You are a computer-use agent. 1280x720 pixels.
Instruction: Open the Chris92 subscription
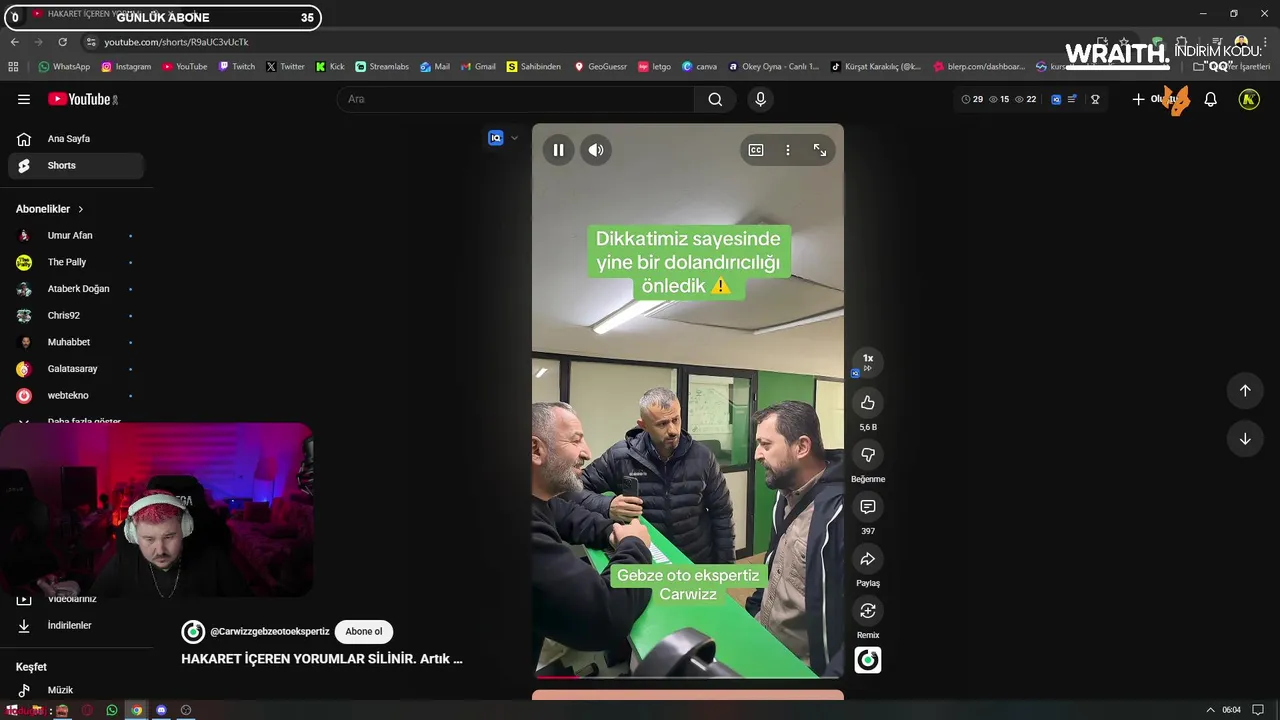pos(76,316)
